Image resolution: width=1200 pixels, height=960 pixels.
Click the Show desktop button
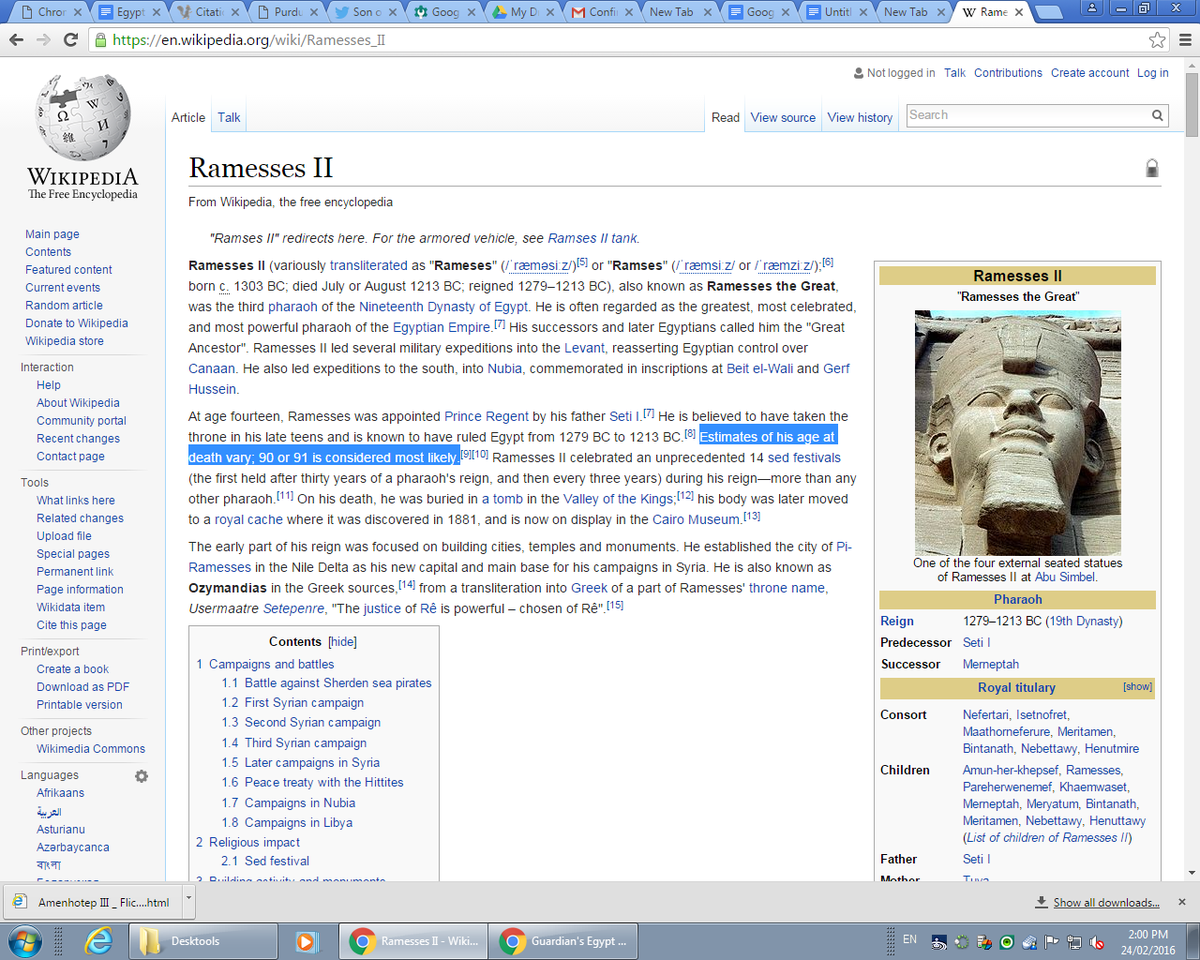point(1192,941)
